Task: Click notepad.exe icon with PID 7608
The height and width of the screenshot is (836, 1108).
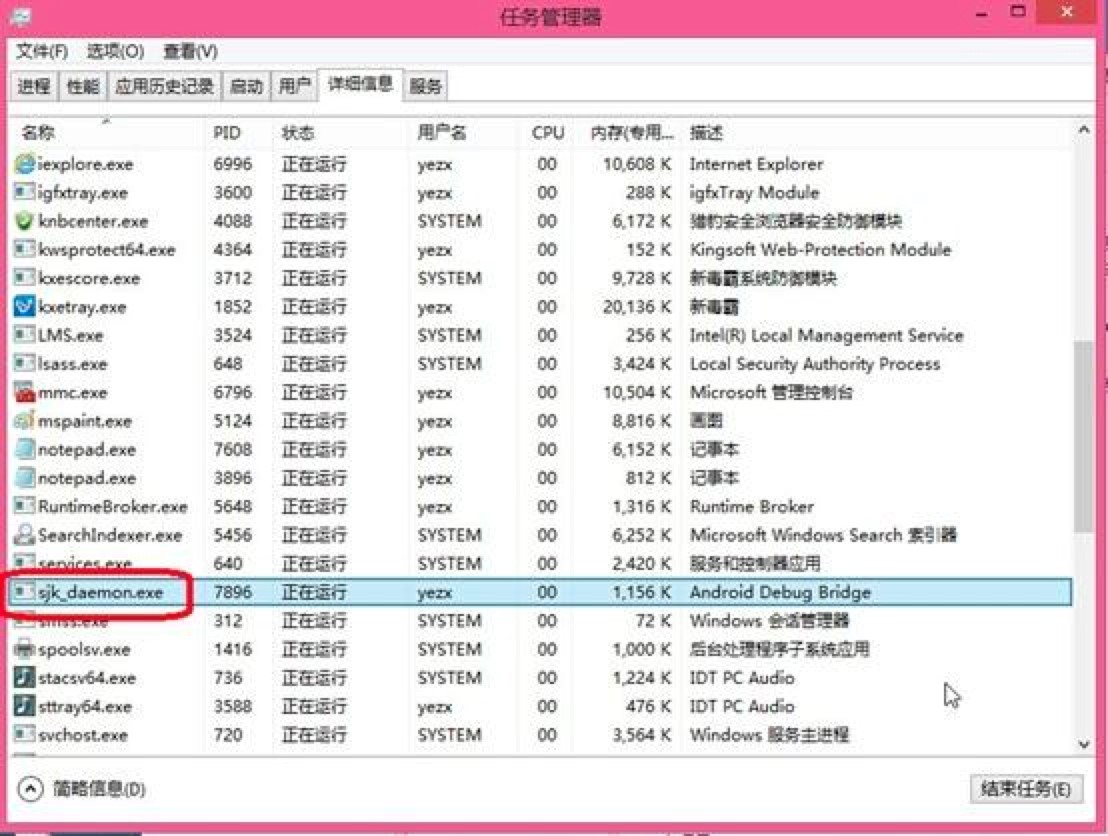Action: click(x=25, y=449)
